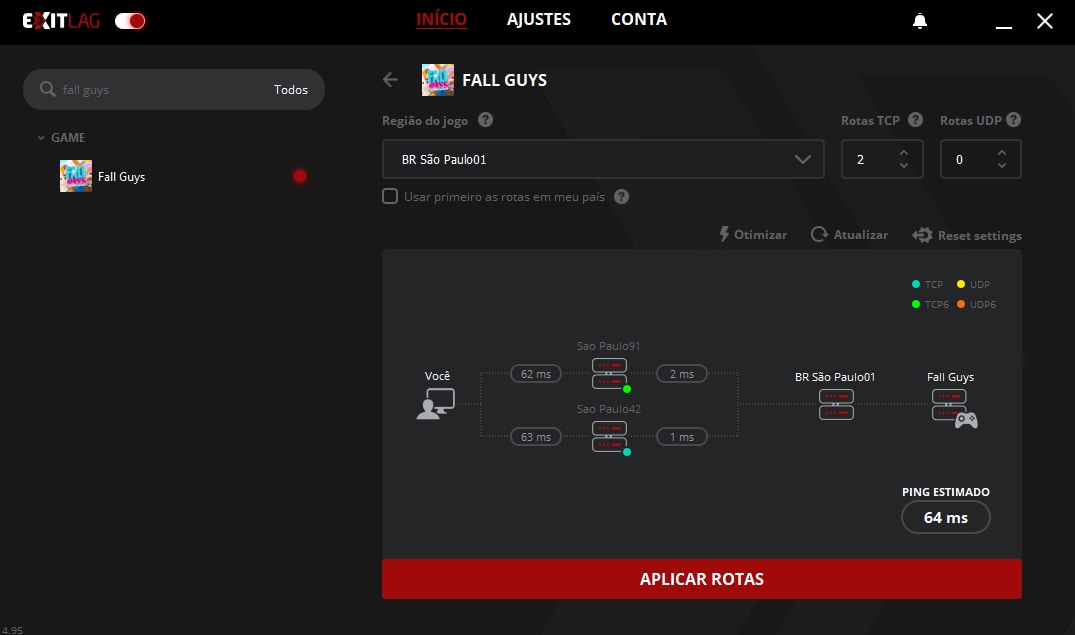Viewport: 1075px width, 635px height.
Task: Increase the Rotas TCP value
Action: point(904,152)
